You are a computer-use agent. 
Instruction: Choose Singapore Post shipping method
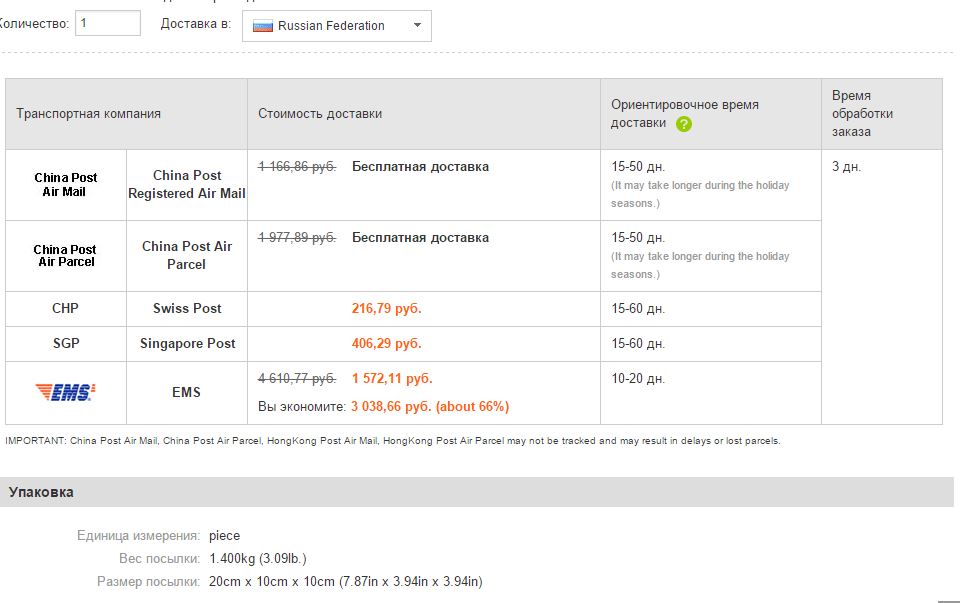[187, 343]
